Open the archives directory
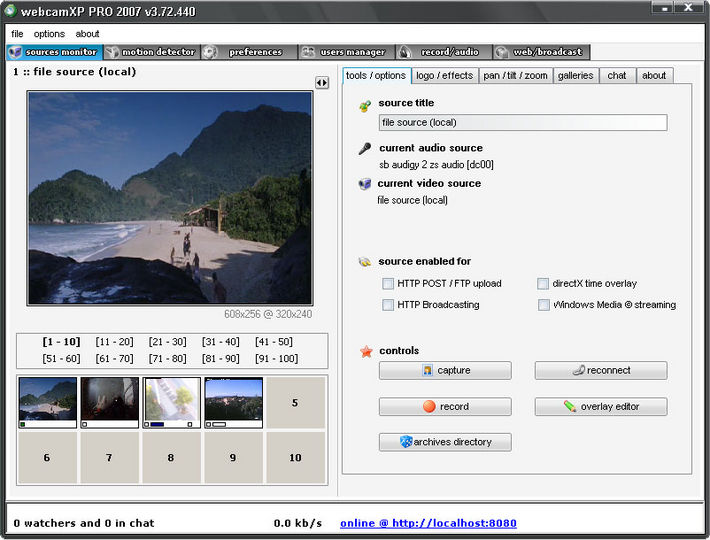The height and width of the screenshot is (540, 710). coord(445,442)
